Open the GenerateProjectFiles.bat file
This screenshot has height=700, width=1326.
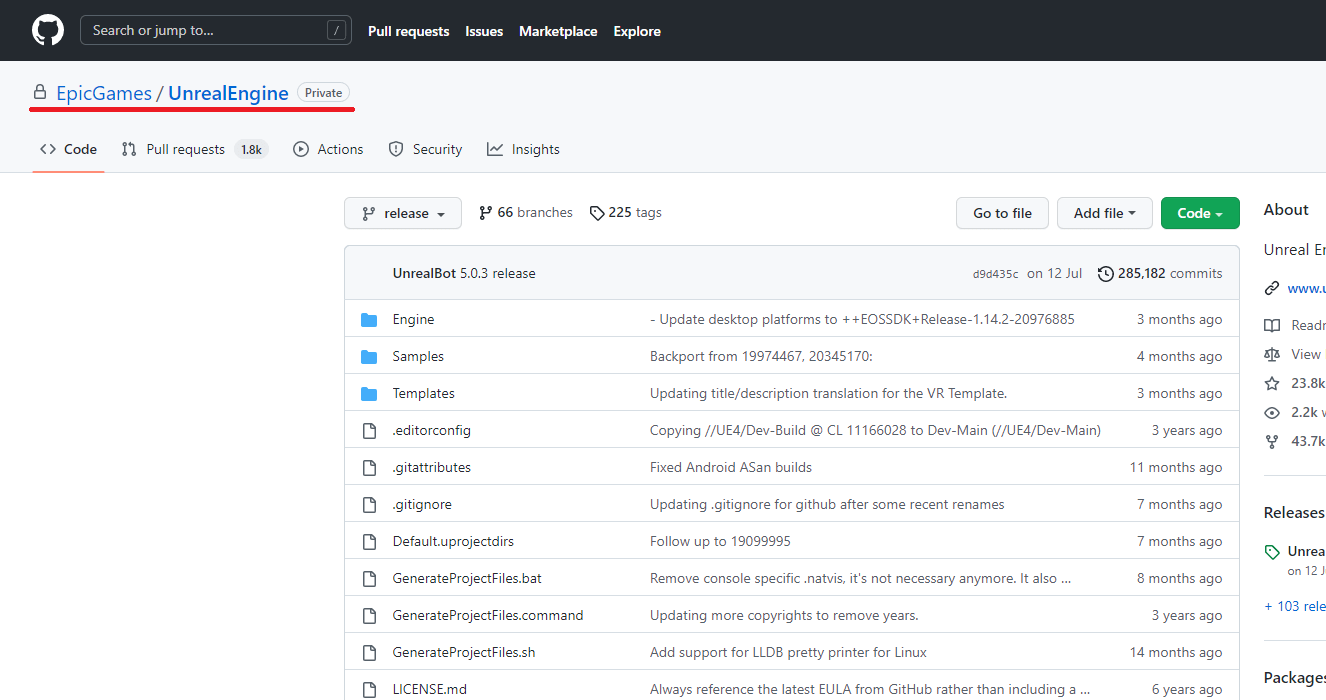pos(467,578)
